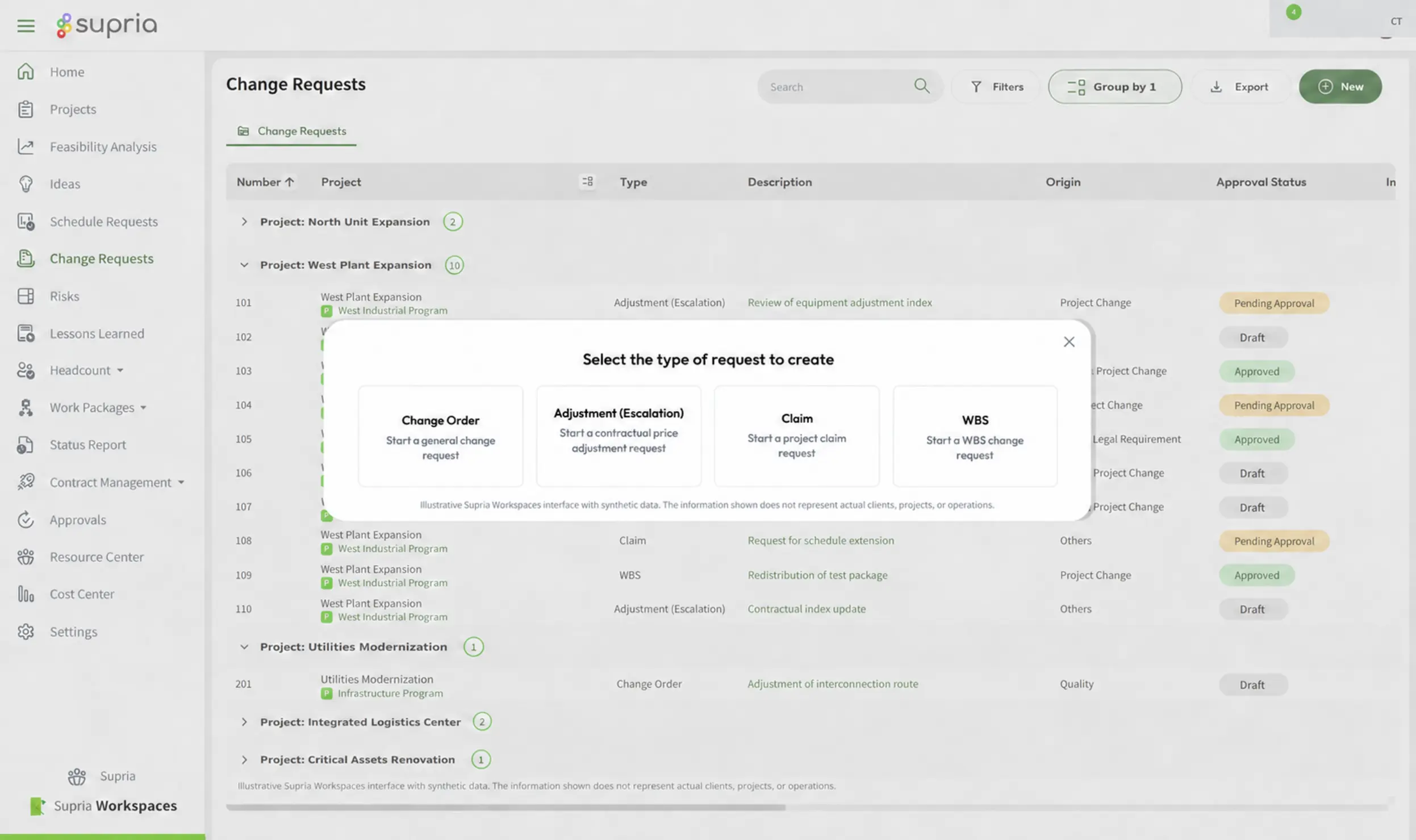Click the Status Report icon
Screen dimensions: 1416x840
(x=26, y=445)
